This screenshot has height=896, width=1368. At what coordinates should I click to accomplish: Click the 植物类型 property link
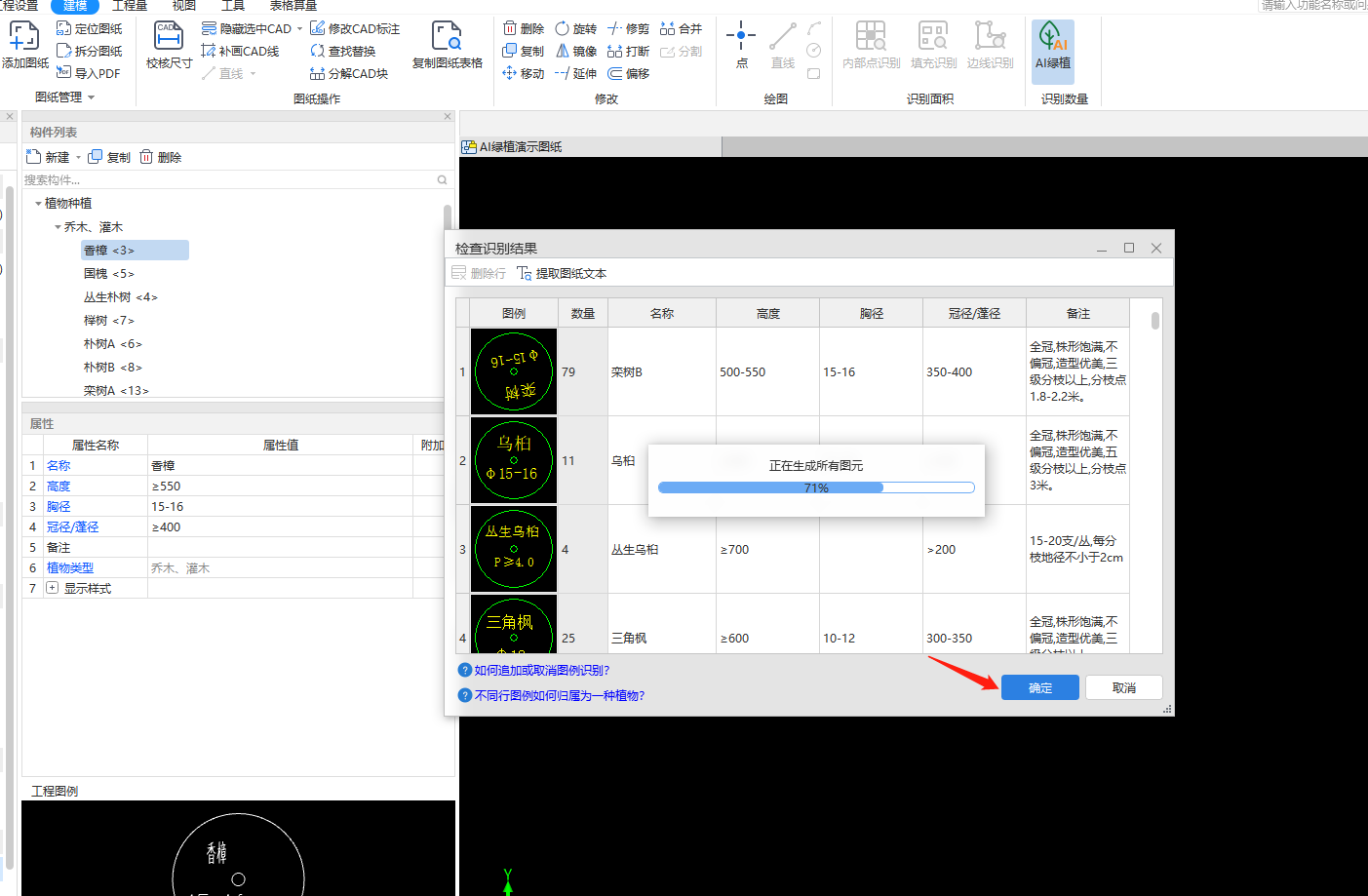[70, 567]
